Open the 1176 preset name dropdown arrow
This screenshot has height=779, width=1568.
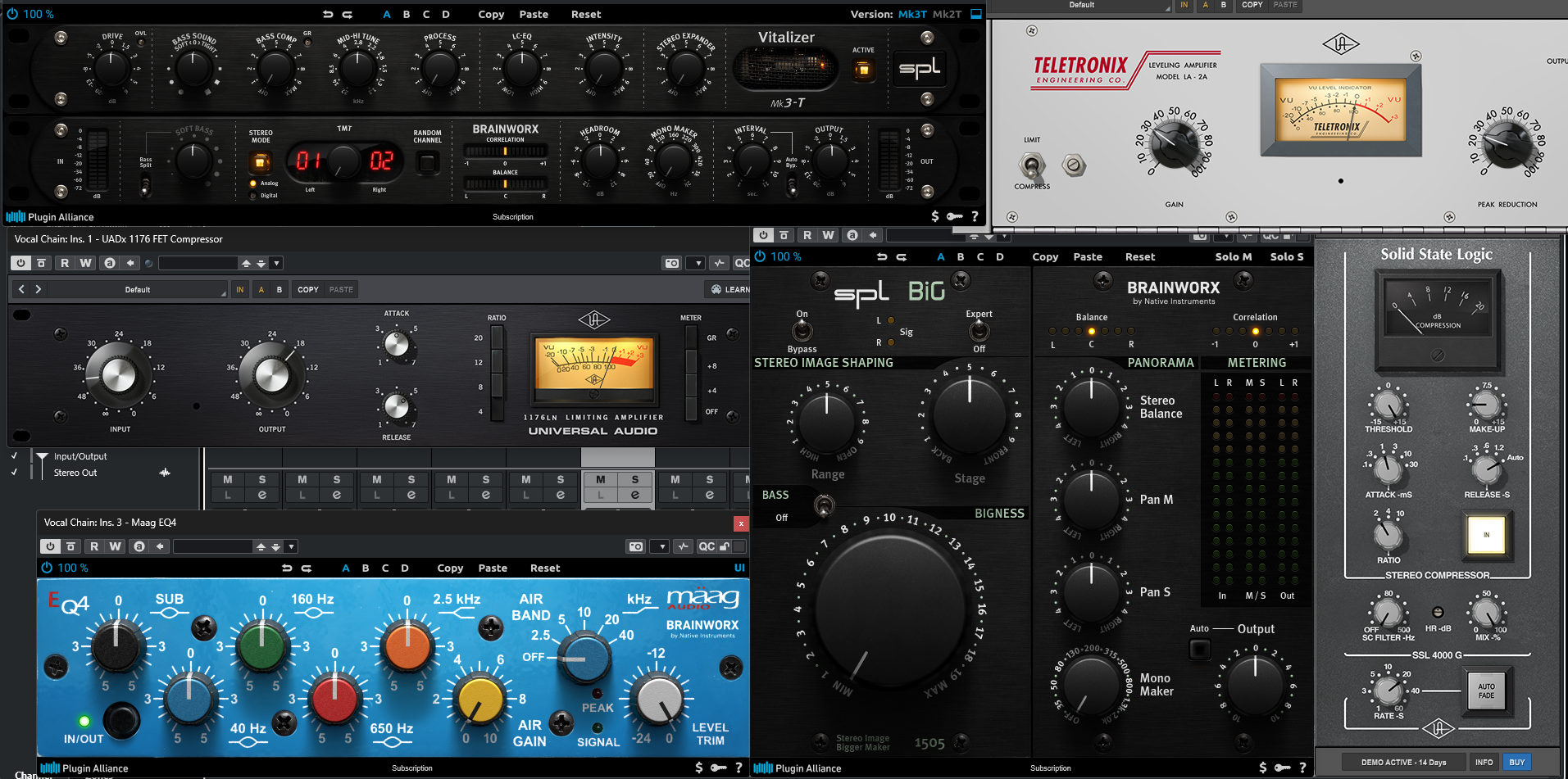(x=277, y=263)
